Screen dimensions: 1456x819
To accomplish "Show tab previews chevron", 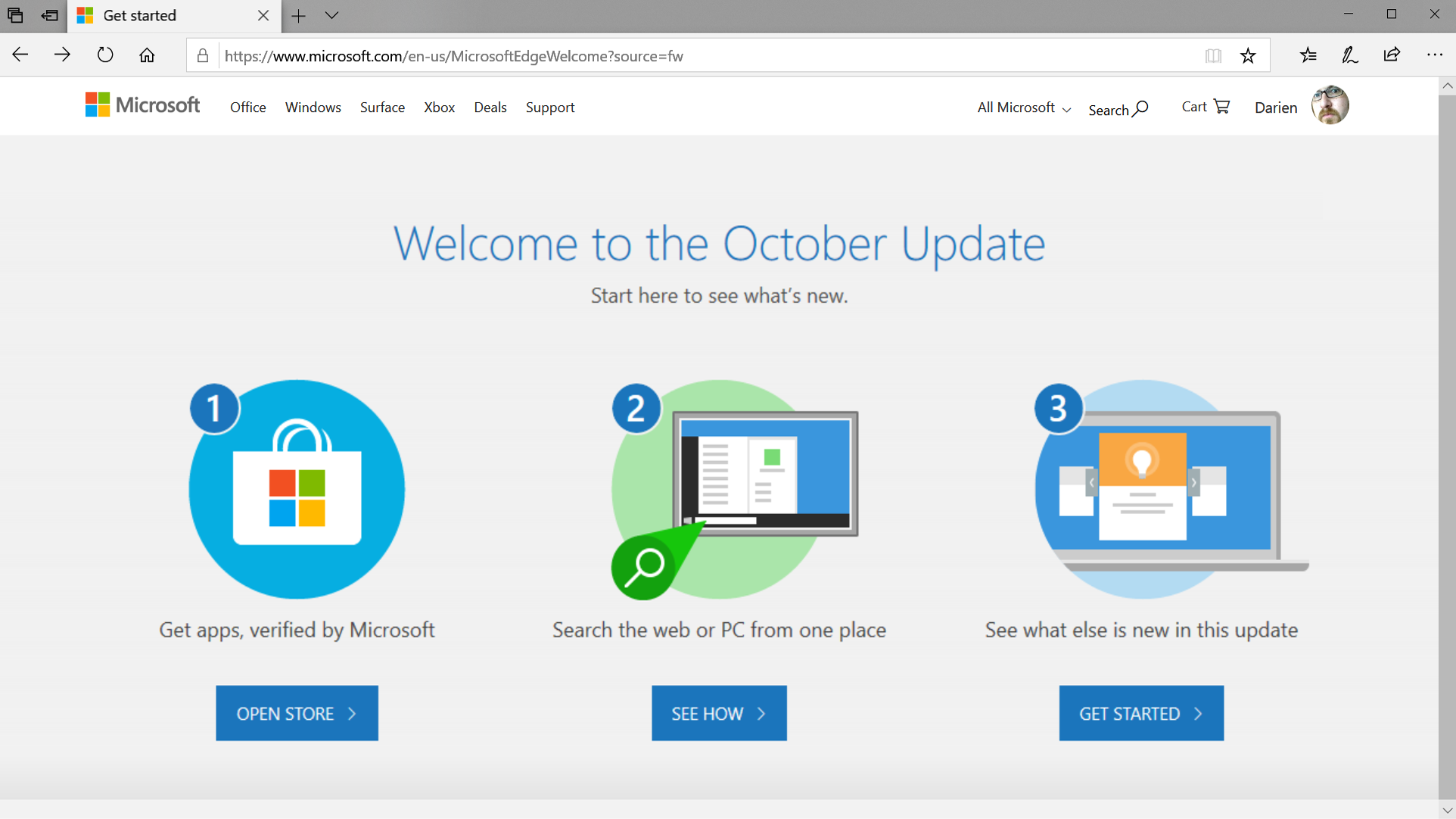I will 331,15.
